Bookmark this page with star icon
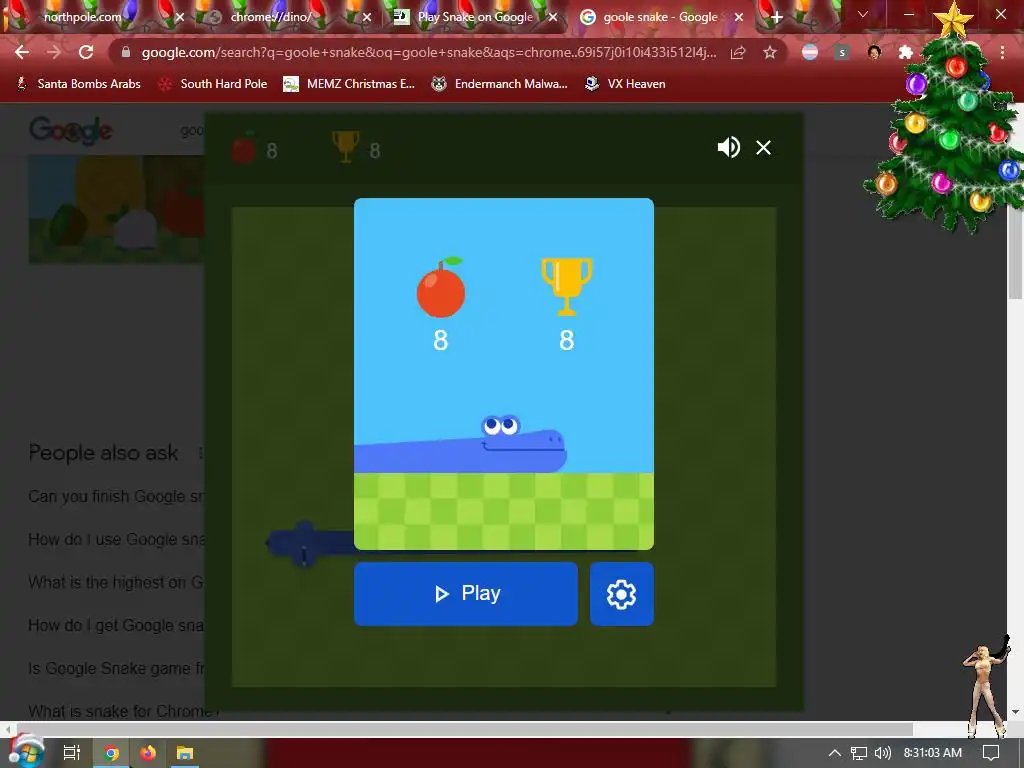 tap(770, 52)
